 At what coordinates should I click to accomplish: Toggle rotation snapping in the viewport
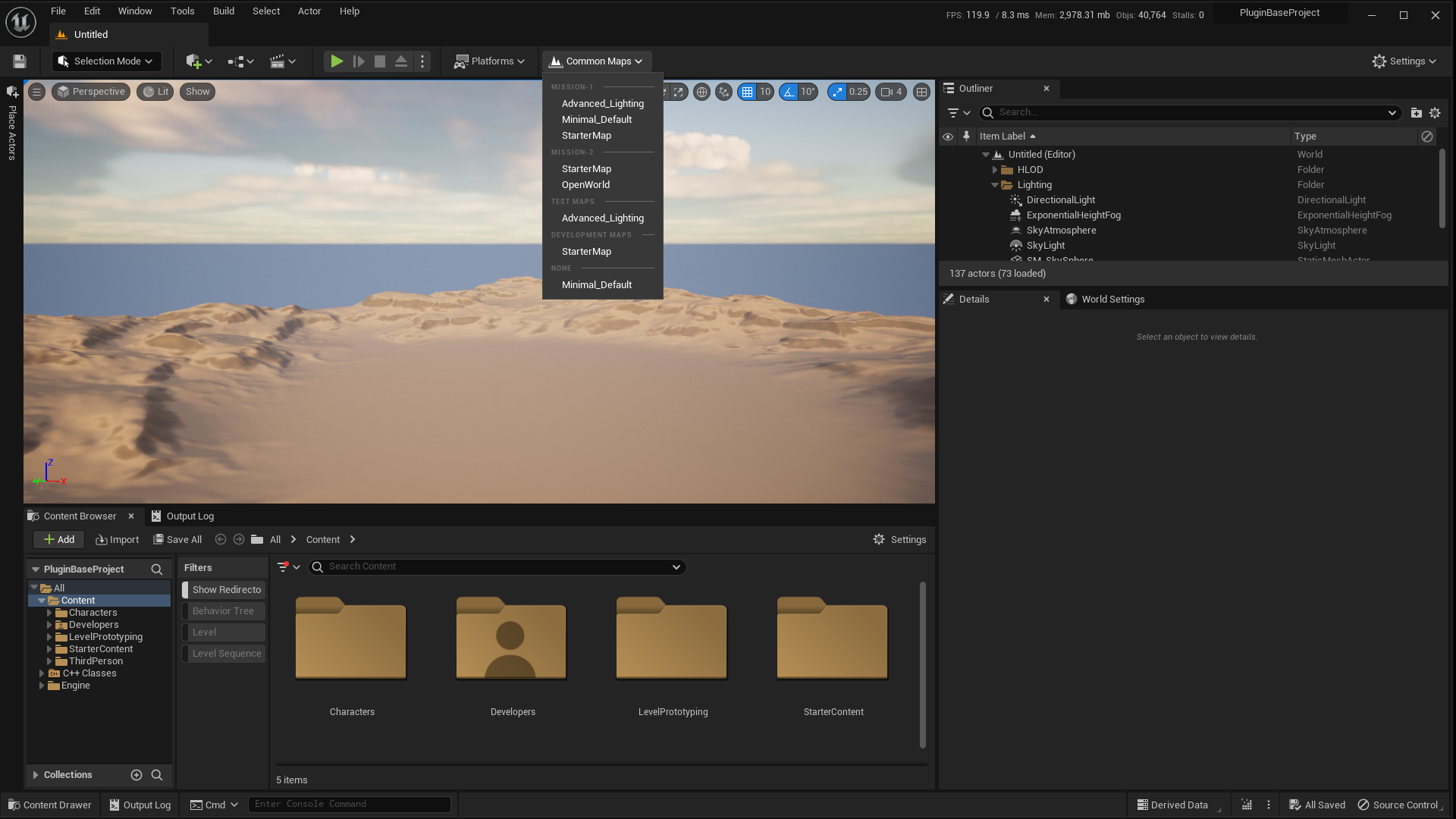coord(789,92)
